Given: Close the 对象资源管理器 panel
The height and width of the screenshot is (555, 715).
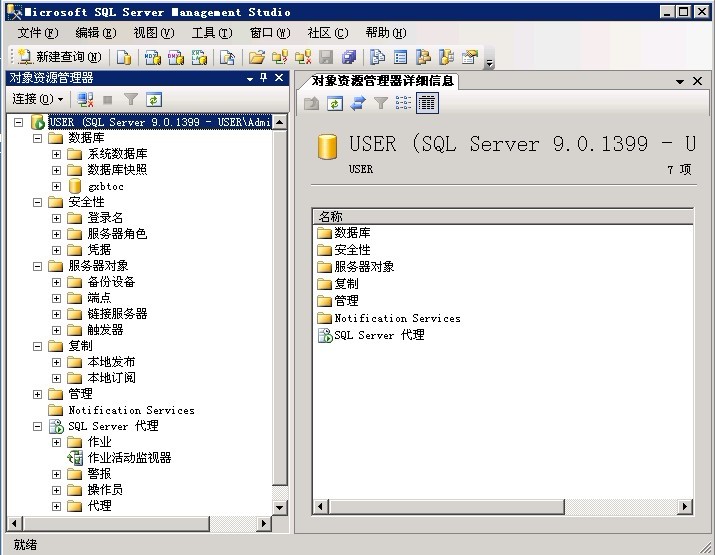Looking at the screenshot, I should (x=279, y=78).
